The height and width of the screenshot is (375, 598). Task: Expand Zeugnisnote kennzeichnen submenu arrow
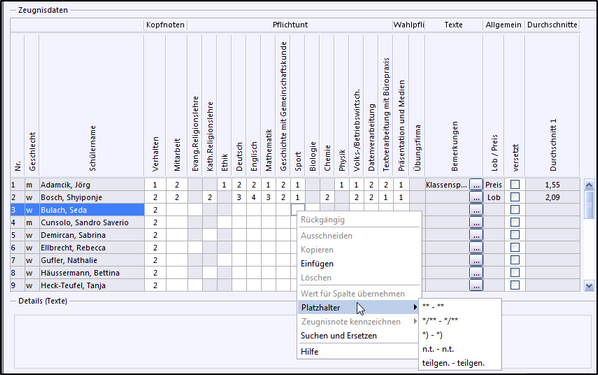point(415,322)
